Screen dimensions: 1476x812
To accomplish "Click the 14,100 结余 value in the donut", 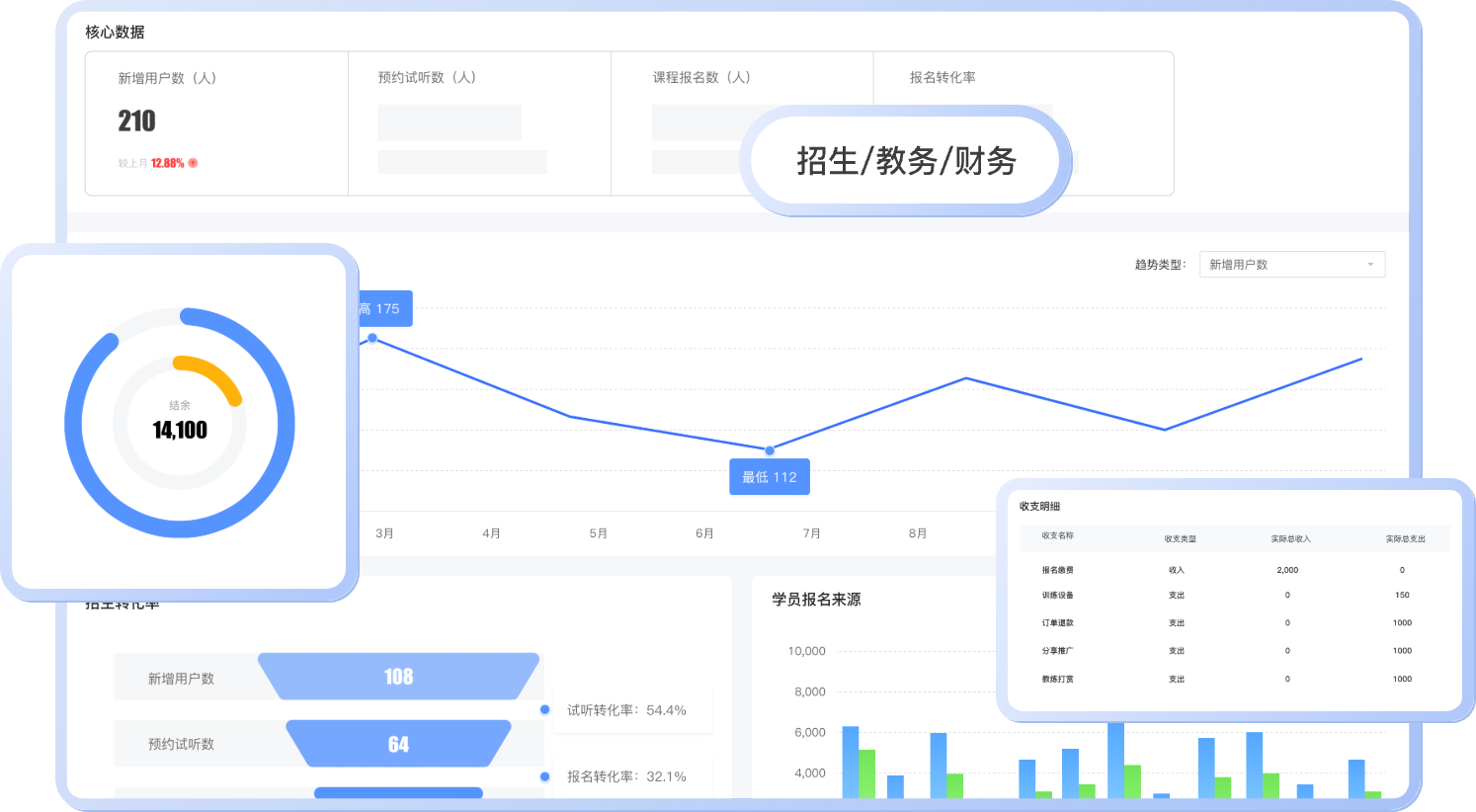I will (x=180, y=429).
